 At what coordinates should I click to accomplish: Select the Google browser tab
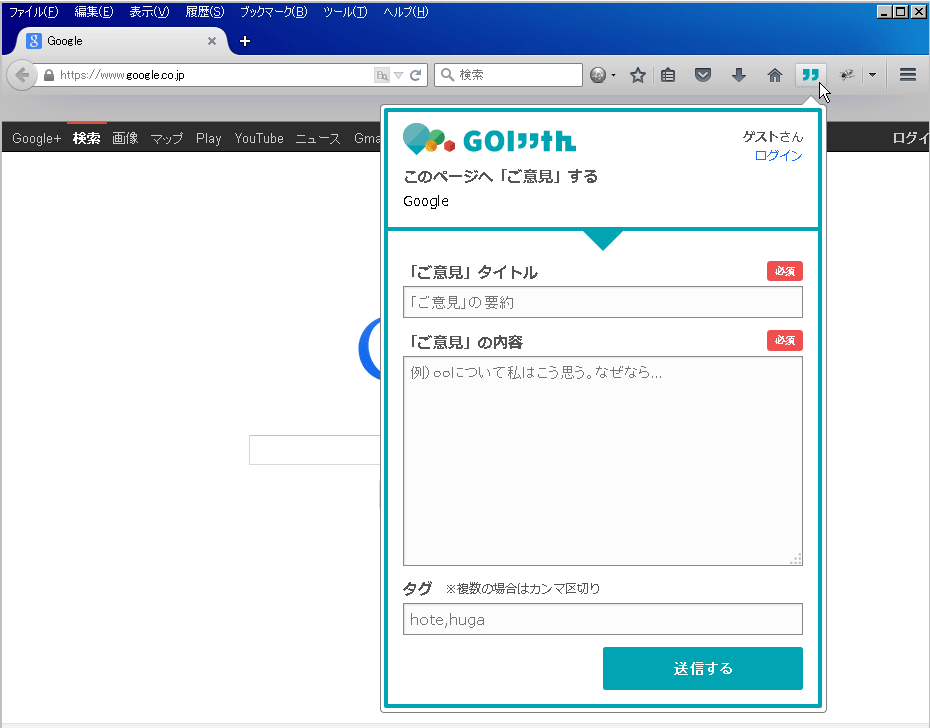tap(119, 41)
